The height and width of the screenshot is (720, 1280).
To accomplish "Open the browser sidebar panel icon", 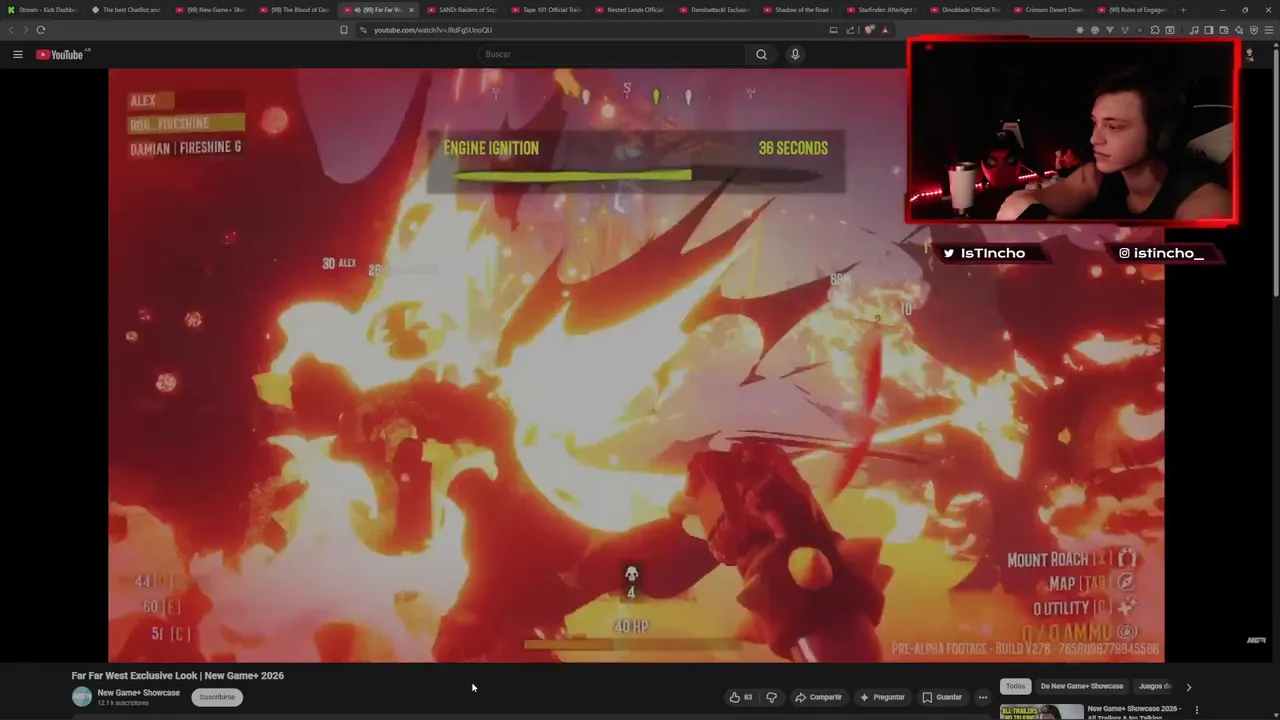I will pyautogui.click(x=1209, y=30).
